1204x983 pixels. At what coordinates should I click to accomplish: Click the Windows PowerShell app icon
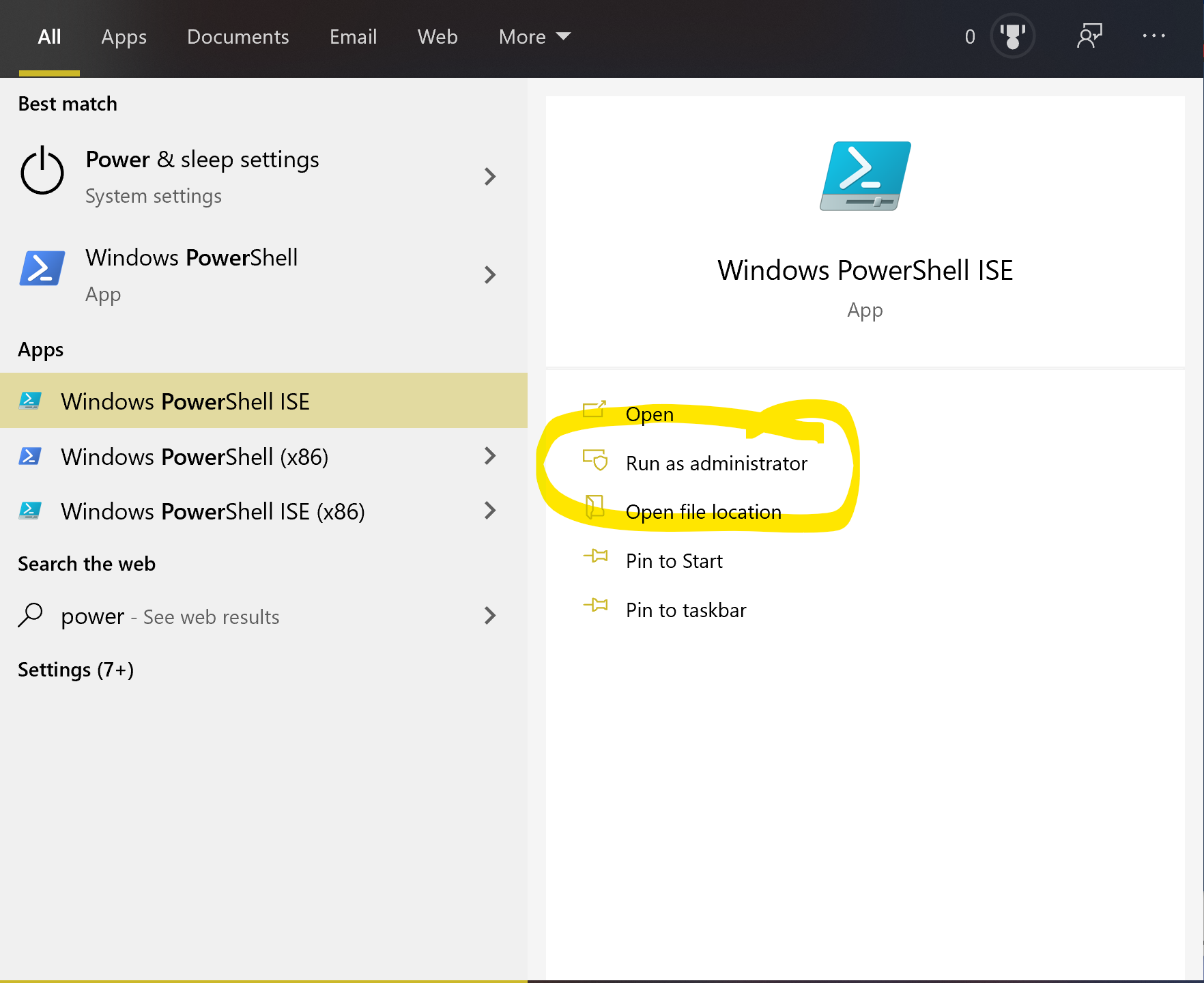click(42, 268)
